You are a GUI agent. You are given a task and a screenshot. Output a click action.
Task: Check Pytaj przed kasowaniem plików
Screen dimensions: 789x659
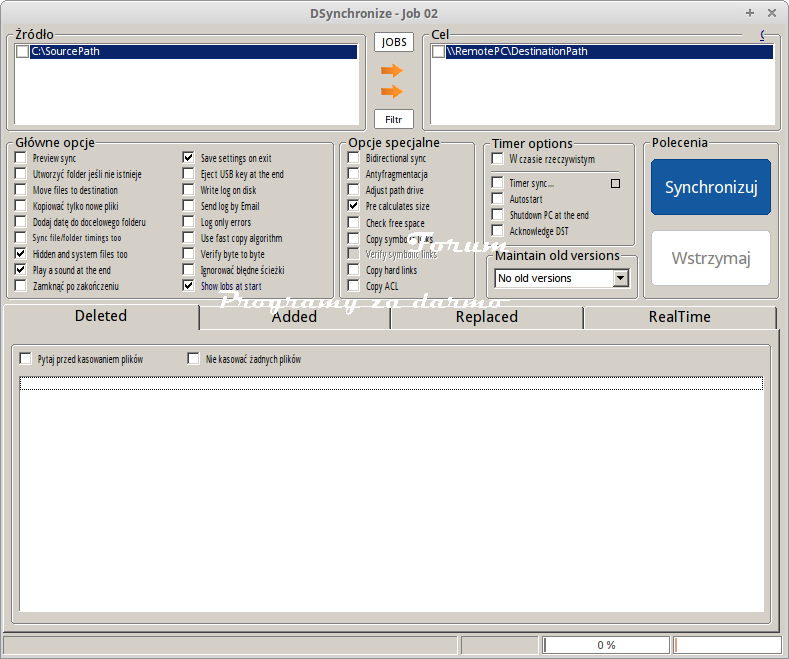point(25,359)
